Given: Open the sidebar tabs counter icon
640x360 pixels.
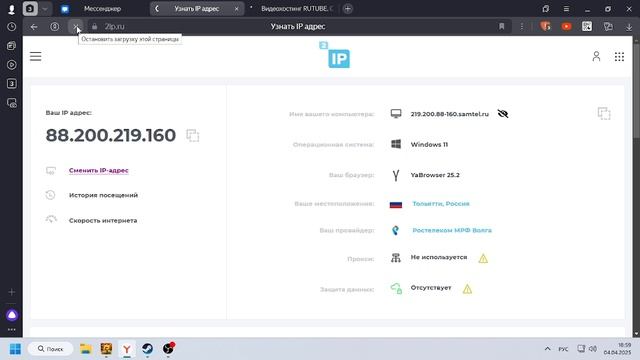Looking at the screenshot, I should pos(11,84).
